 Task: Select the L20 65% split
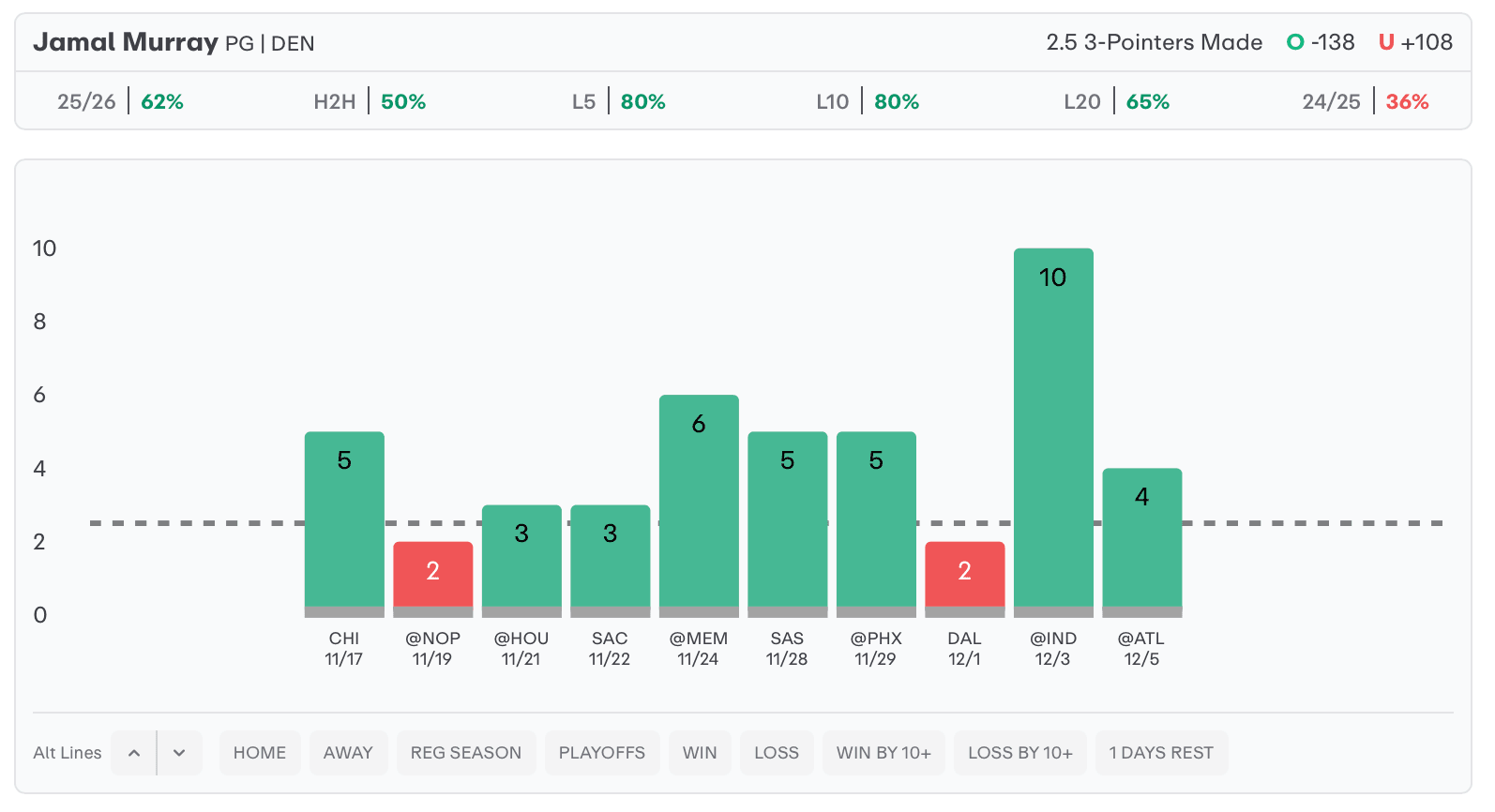tap(1116, 101)
